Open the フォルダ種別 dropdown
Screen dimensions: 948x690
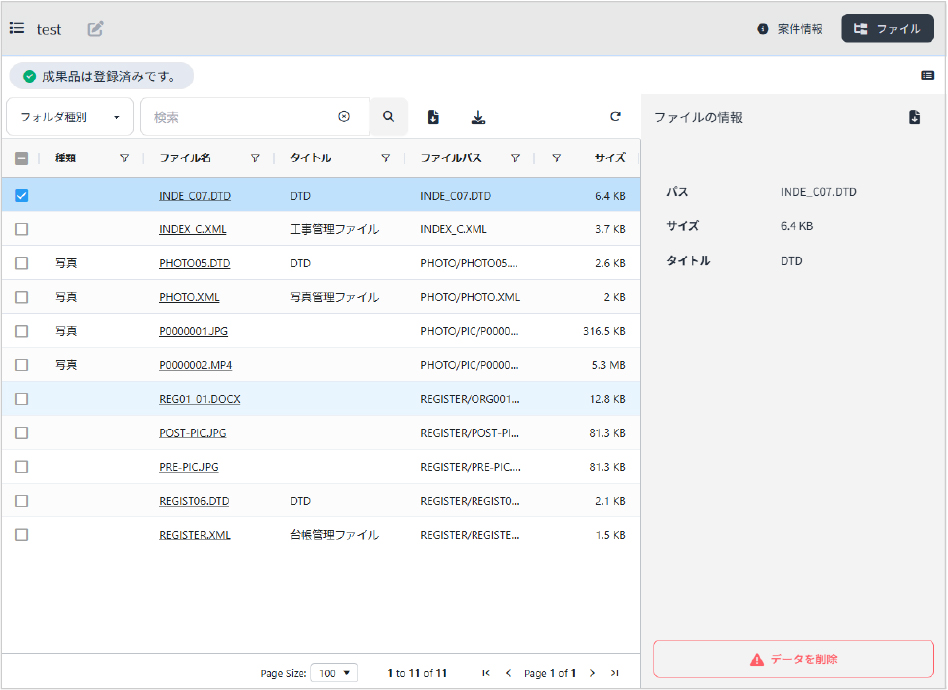click(70, 117)
